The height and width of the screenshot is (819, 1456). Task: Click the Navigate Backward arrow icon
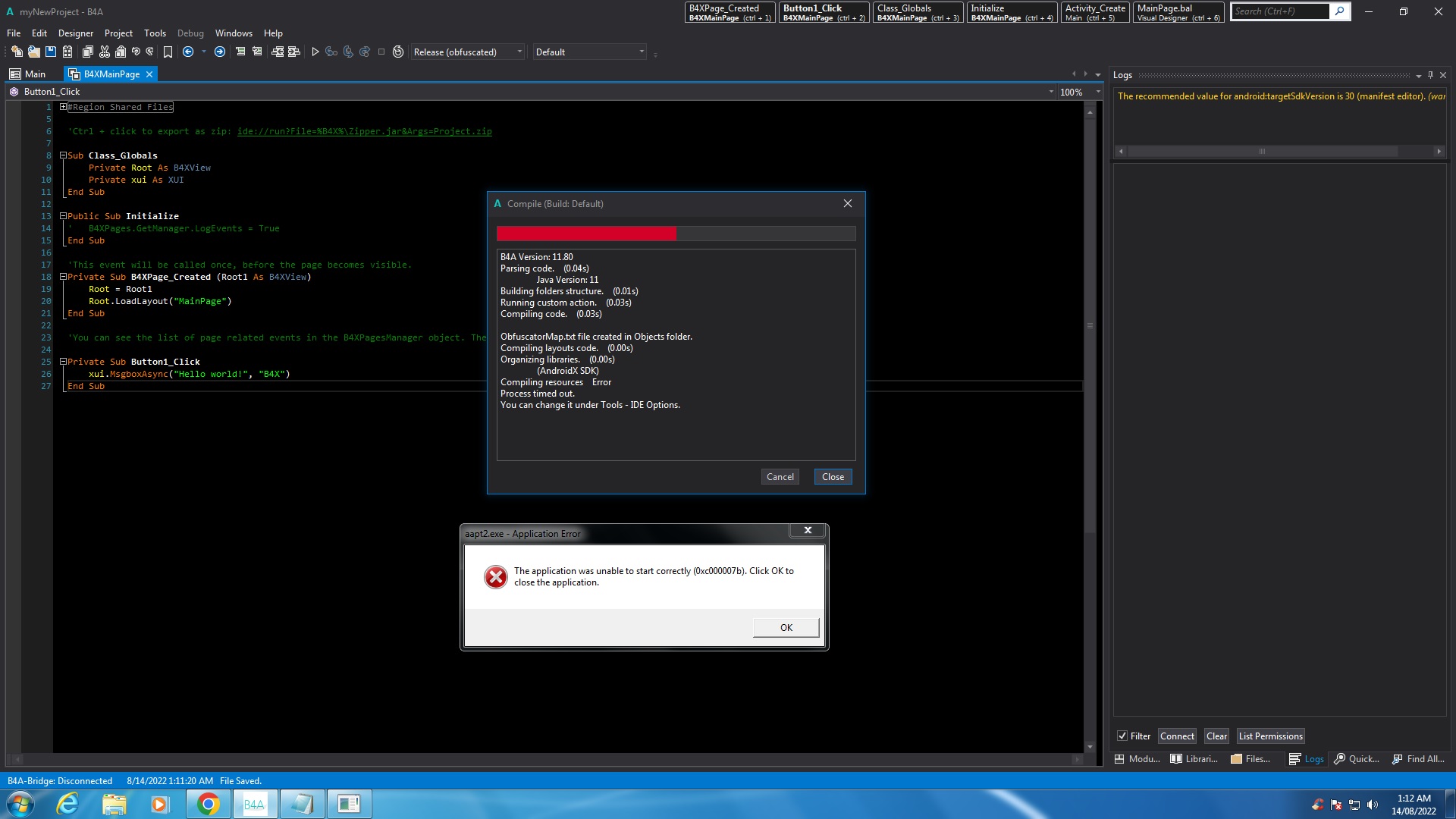click(188, 52)
